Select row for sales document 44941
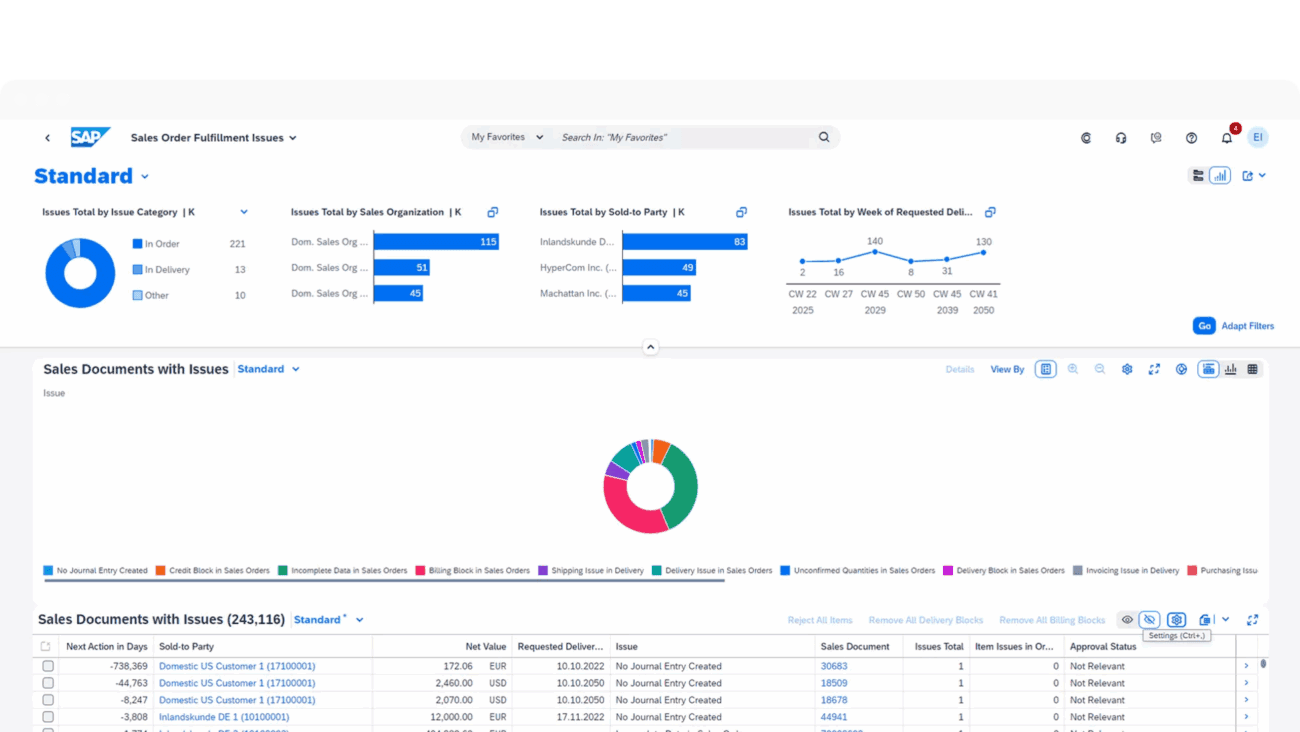The height and width of the screenshot is (732, 1300). 47,717
